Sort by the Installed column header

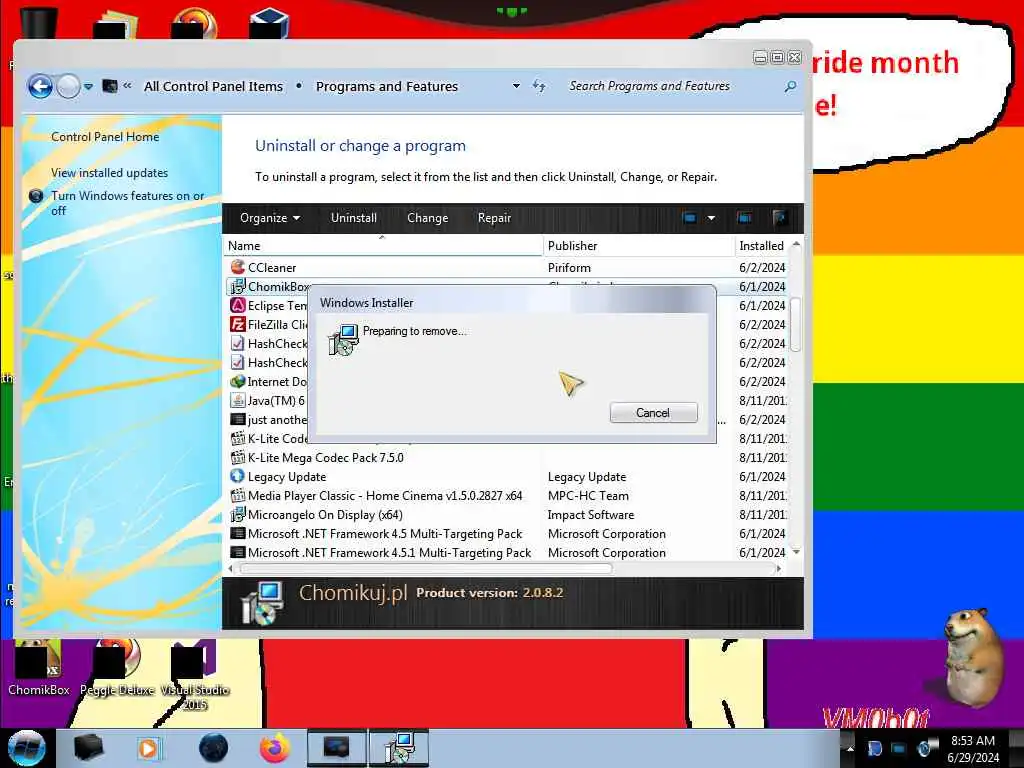tap(761, 246)
